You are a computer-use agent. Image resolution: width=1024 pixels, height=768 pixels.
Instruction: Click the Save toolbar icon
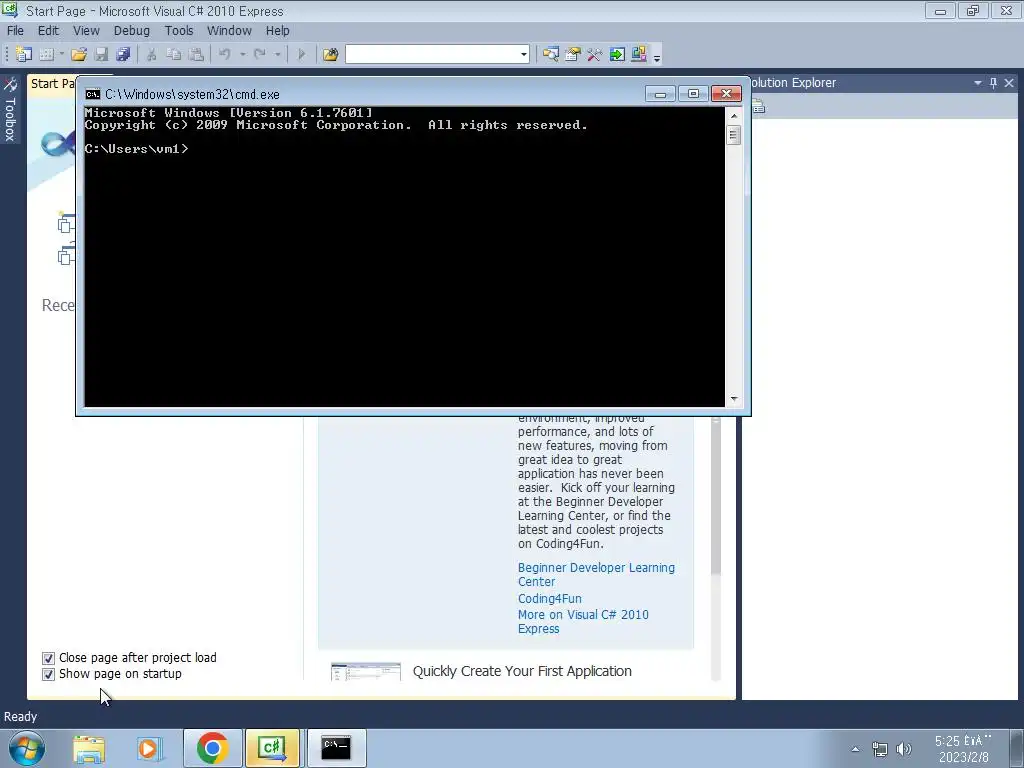pyautogui.click(x=101, y=54)
